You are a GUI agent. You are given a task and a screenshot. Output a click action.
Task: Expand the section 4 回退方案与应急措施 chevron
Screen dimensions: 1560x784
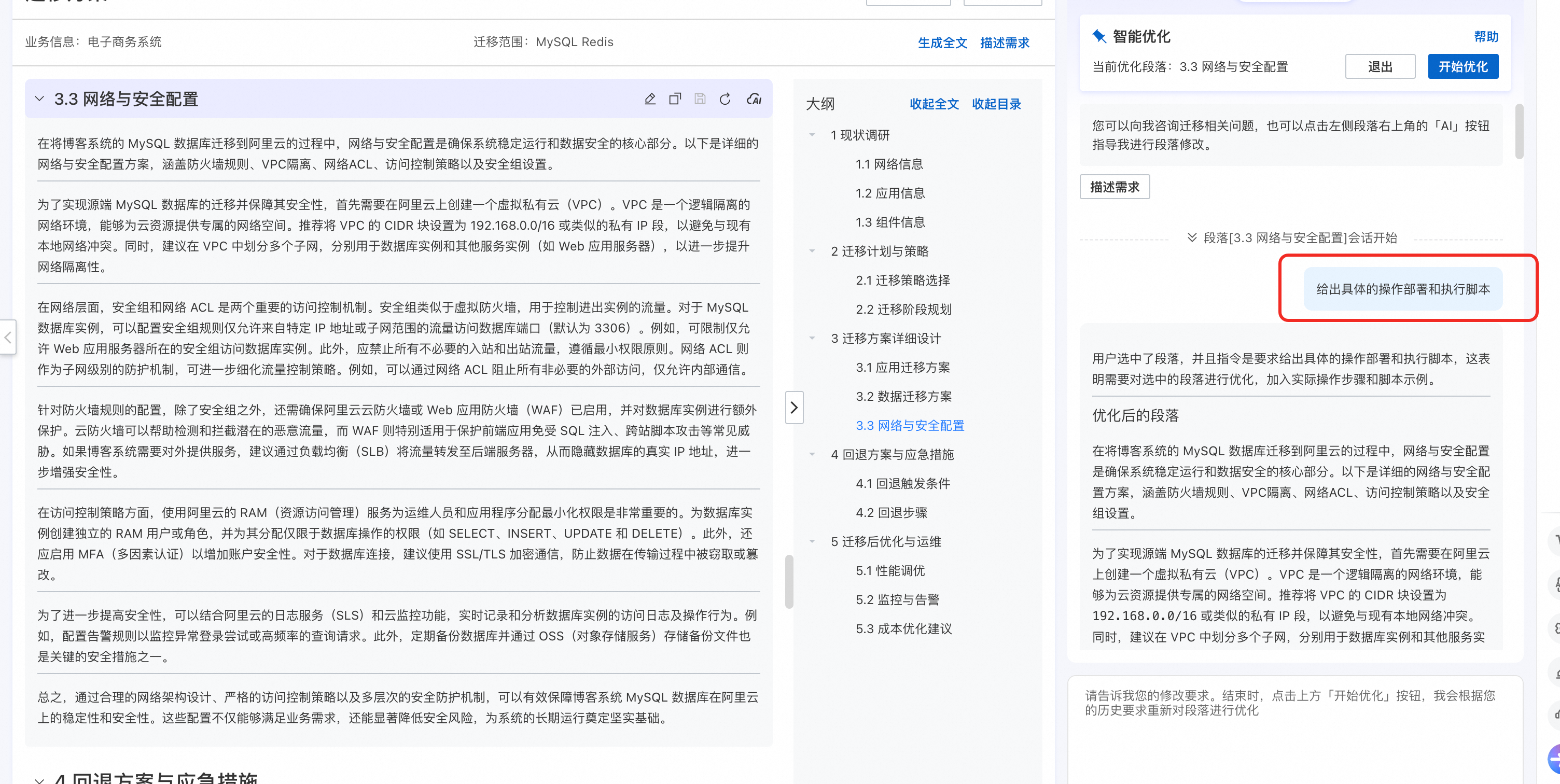[39, 780]
